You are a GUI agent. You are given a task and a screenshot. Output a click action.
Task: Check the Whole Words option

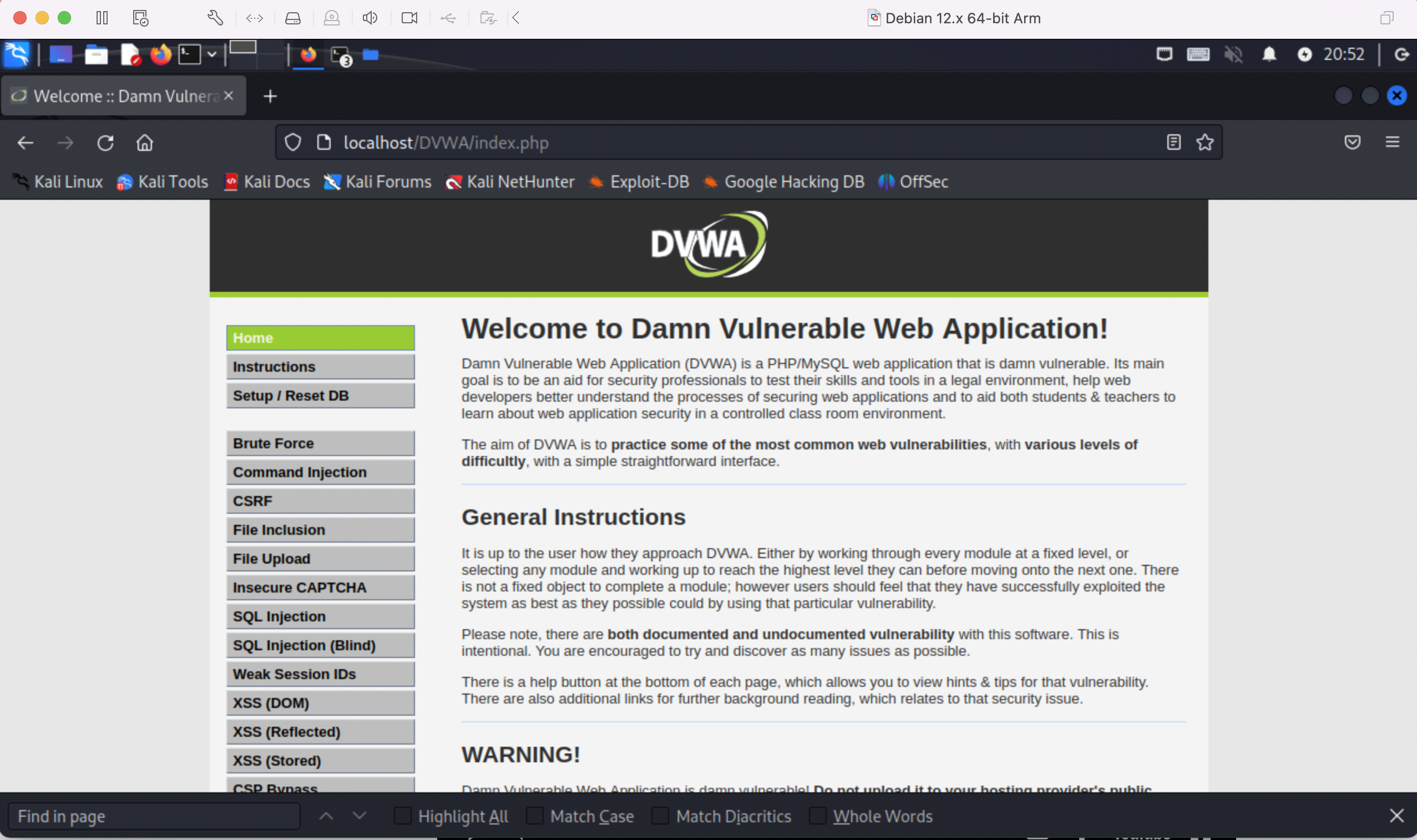[817, 816]
